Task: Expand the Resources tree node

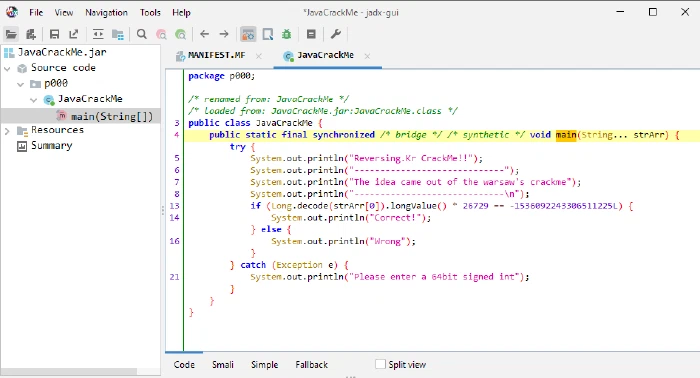Action: click(7, 131)
